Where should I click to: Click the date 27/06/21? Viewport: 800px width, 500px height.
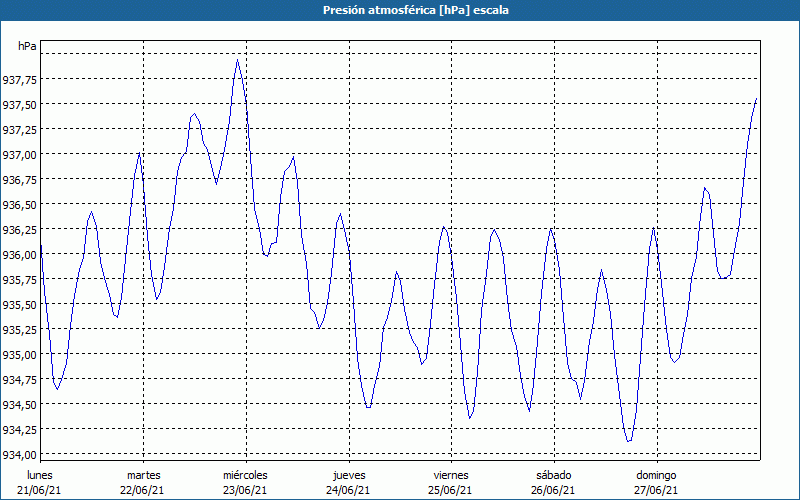656,490
